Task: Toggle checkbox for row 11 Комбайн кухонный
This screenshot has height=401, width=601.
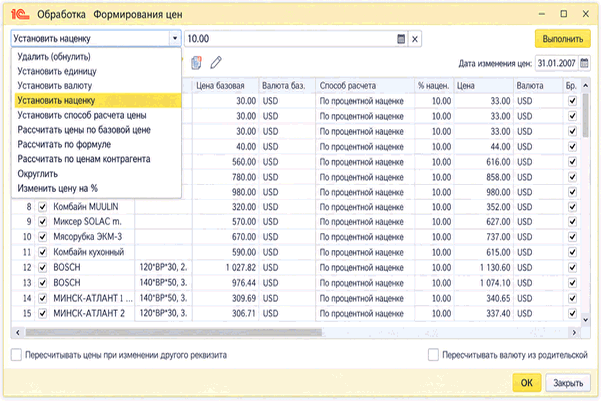Action: [42, 252]
